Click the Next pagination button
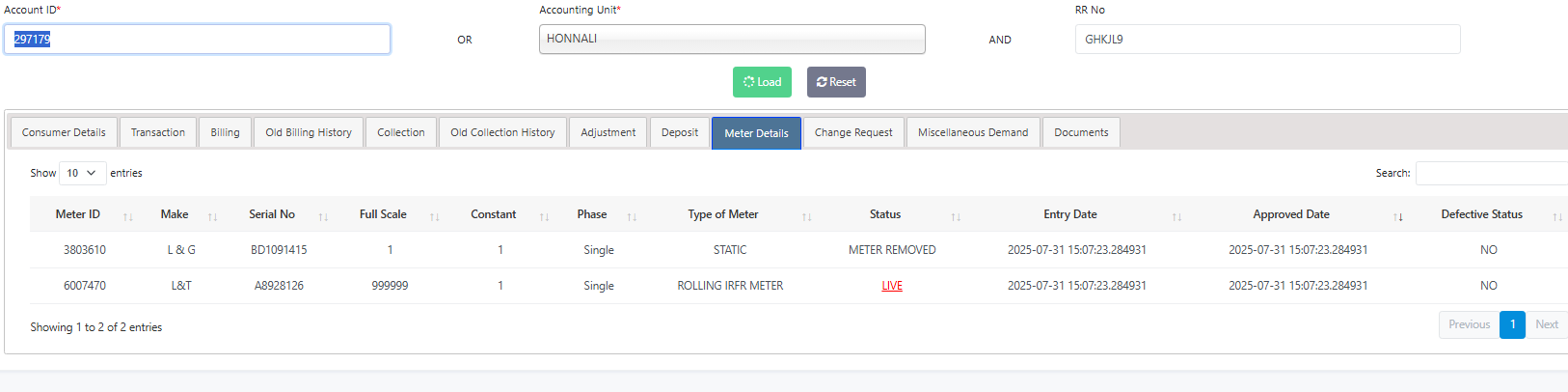 coord(1546,324)
